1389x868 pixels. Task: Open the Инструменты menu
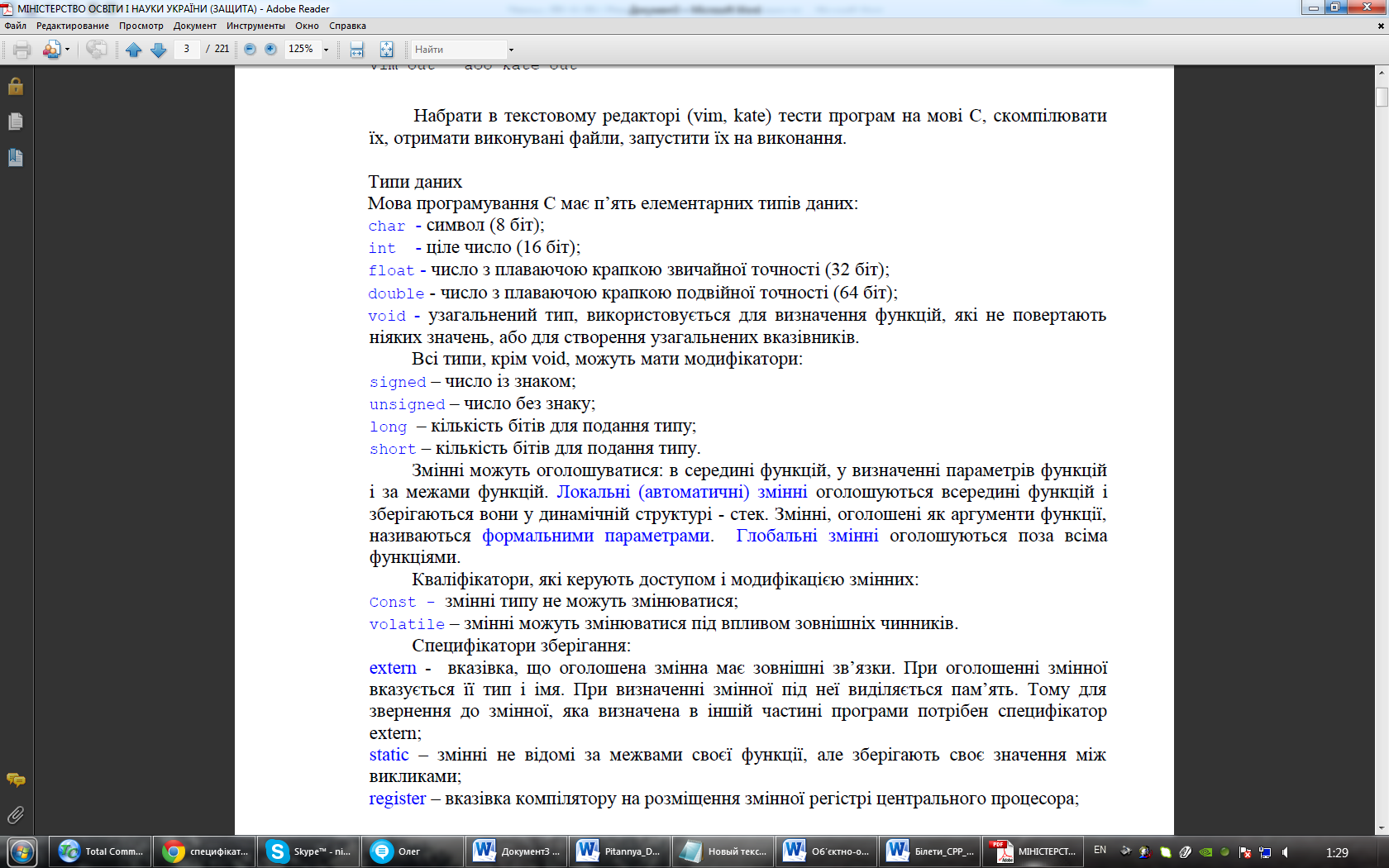pyautogui.click(x=255, y=26)
